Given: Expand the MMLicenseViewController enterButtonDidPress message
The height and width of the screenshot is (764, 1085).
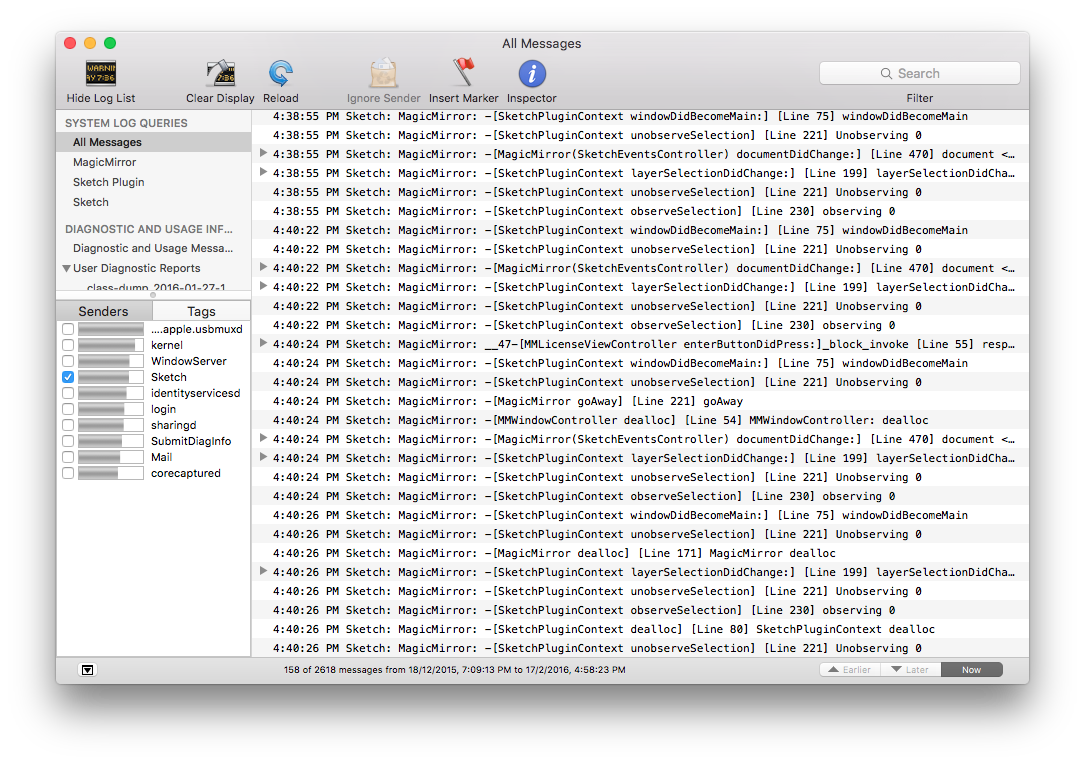Looking at the screenshot, I should point(263,343).
